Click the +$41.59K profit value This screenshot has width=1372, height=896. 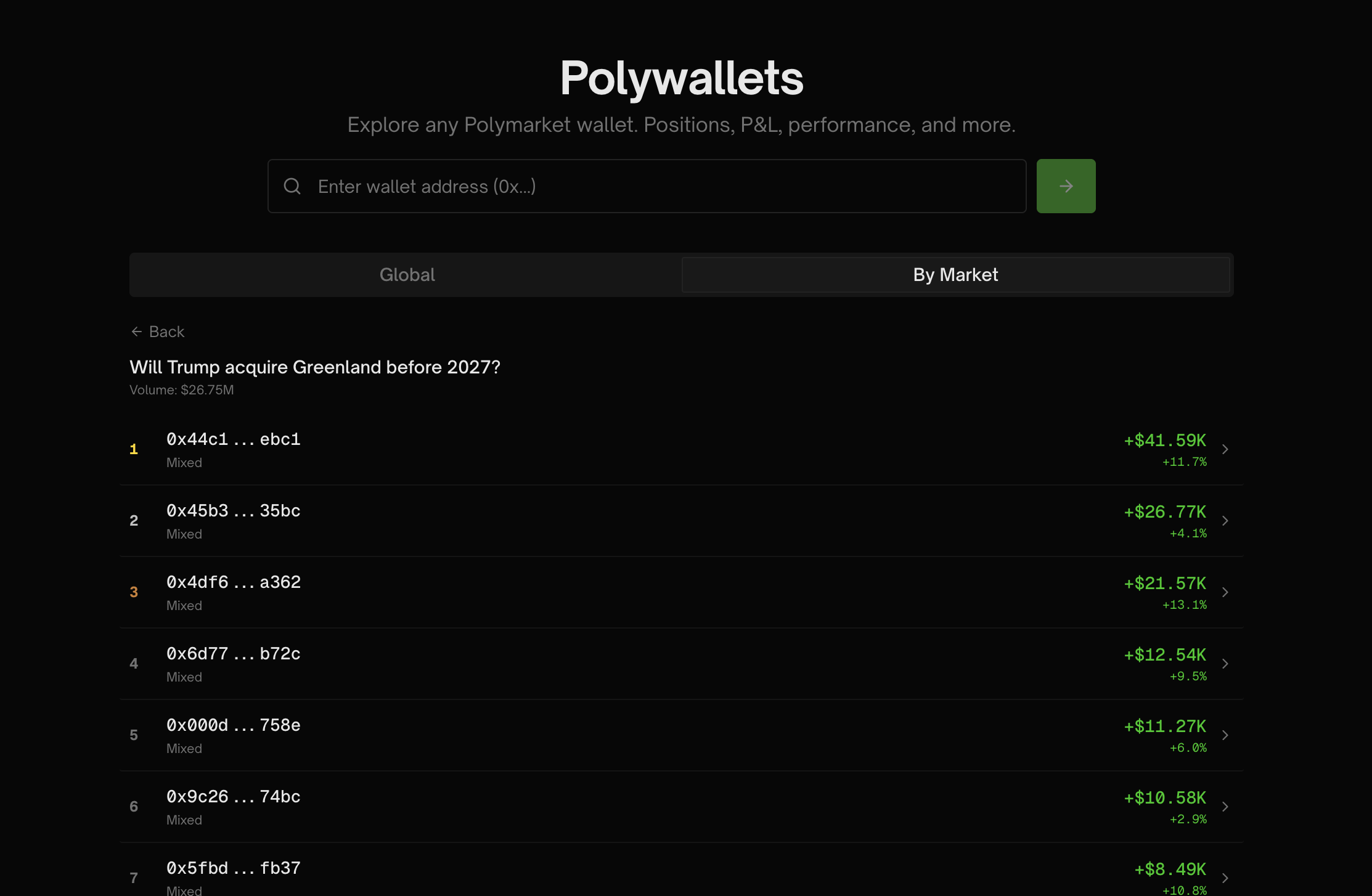click(1165, 440)
